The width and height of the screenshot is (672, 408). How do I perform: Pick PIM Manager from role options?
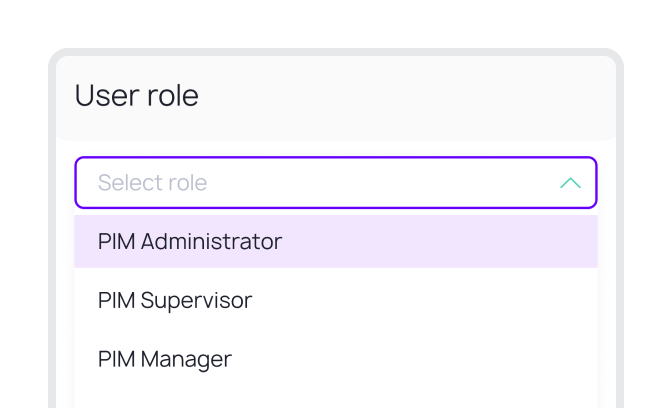[x=165, y=359]
